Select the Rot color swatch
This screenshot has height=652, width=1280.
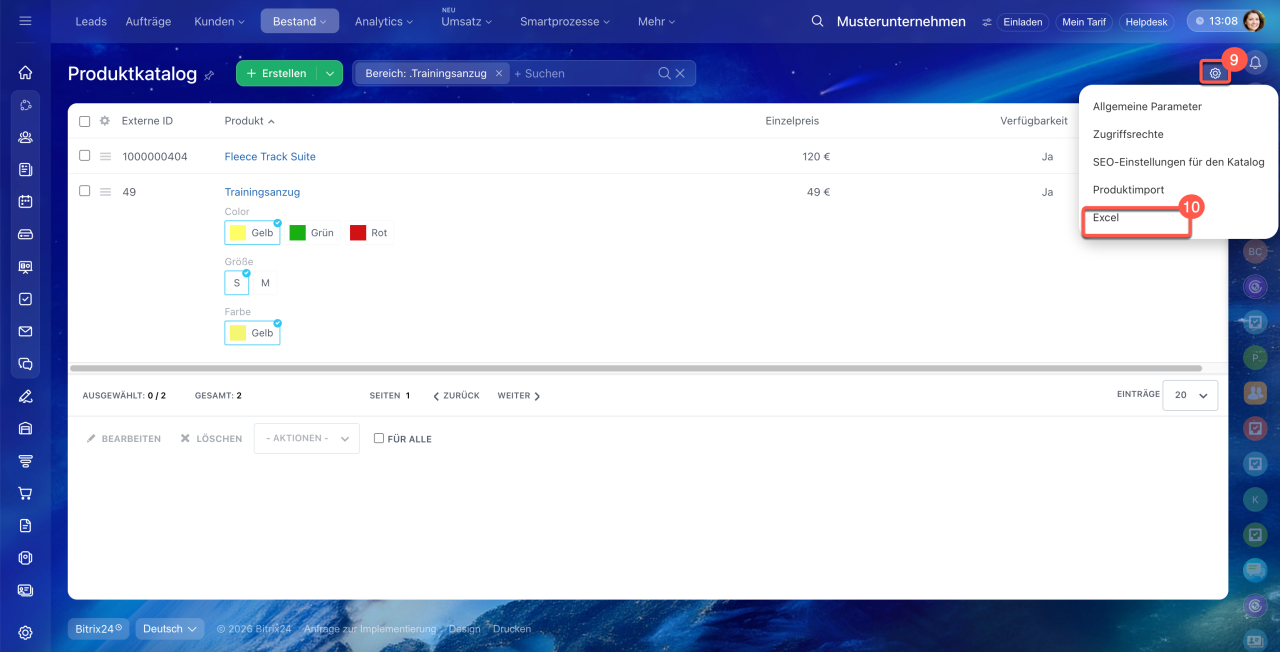[368, 233]
